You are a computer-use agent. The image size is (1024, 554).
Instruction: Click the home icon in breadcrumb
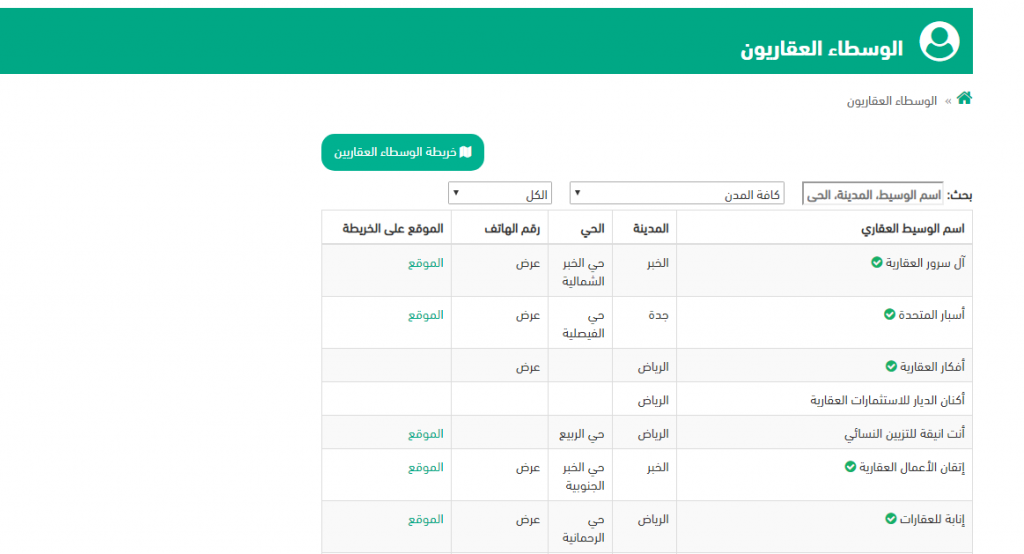[964, 99]
